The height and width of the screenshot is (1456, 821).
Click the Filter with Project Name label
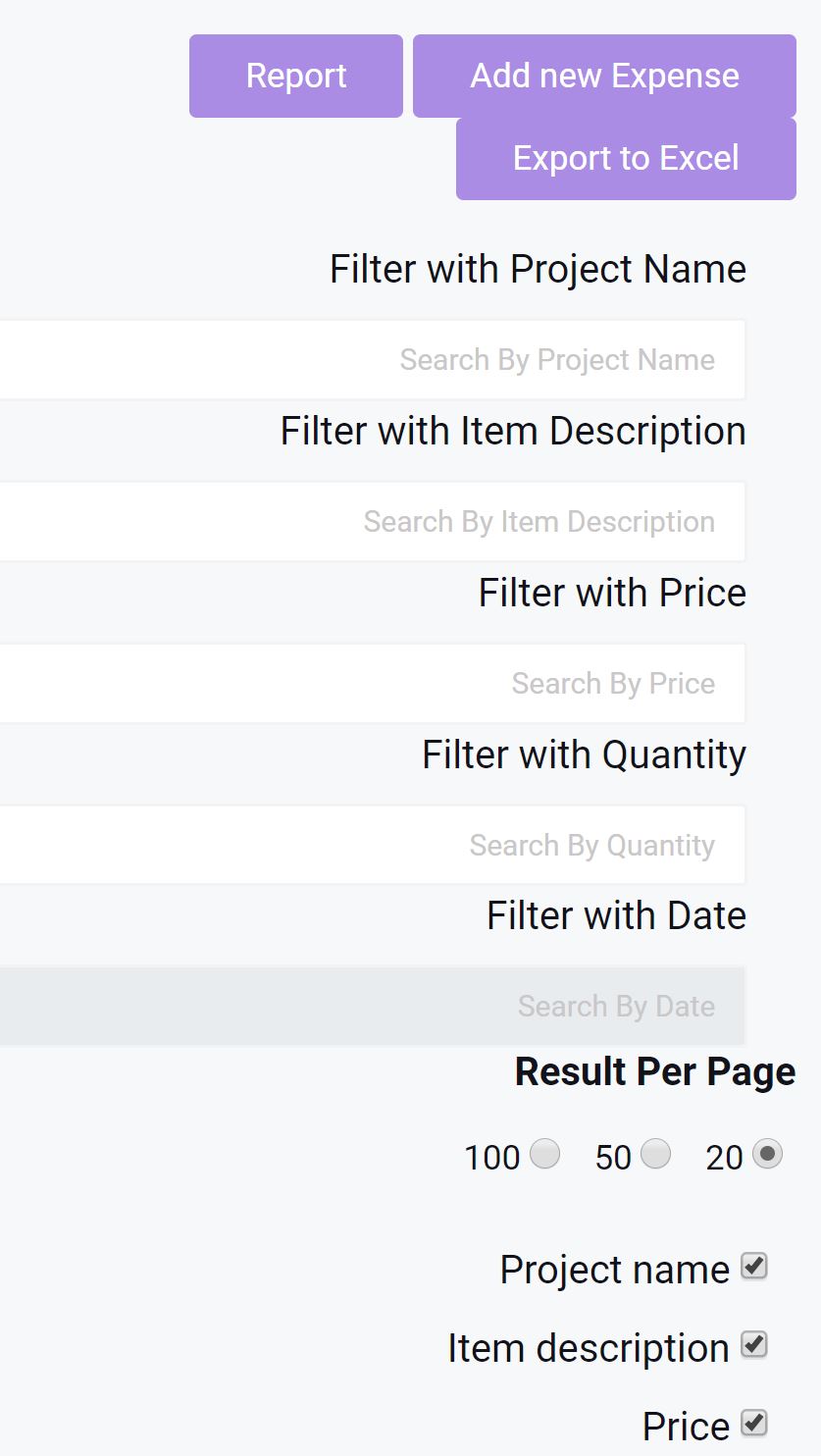(x=538, y=269)
